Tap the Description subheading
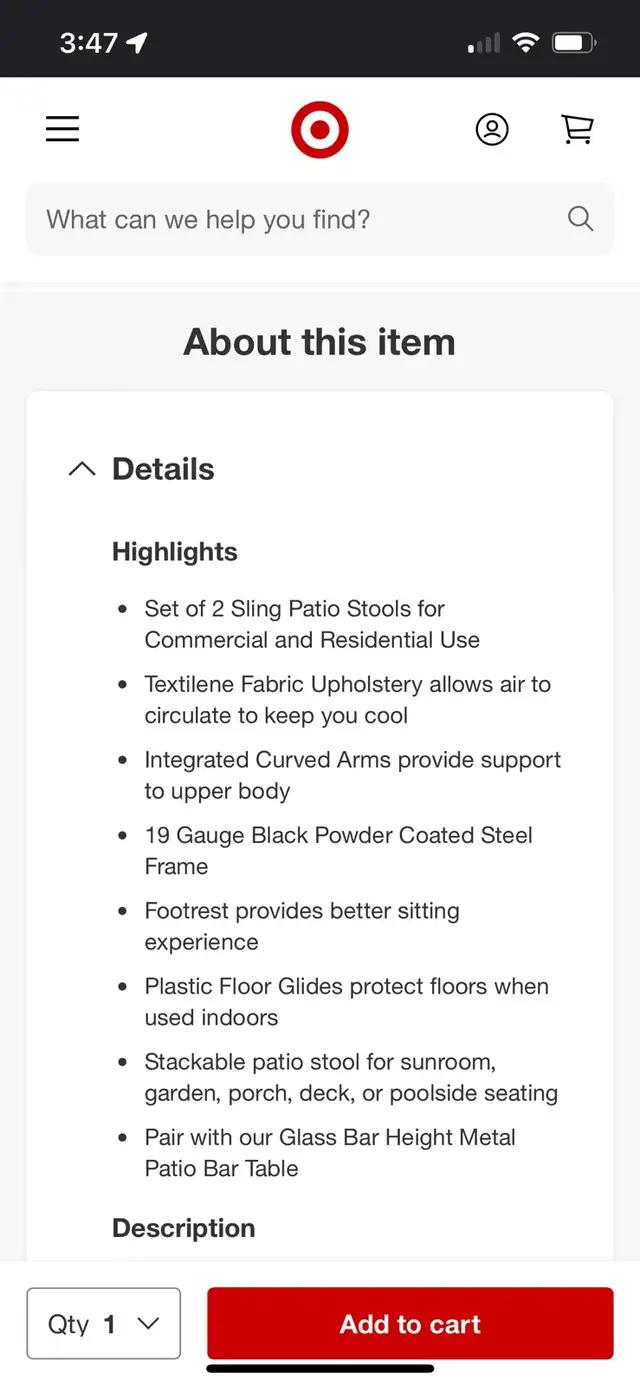 [184, 1228]
